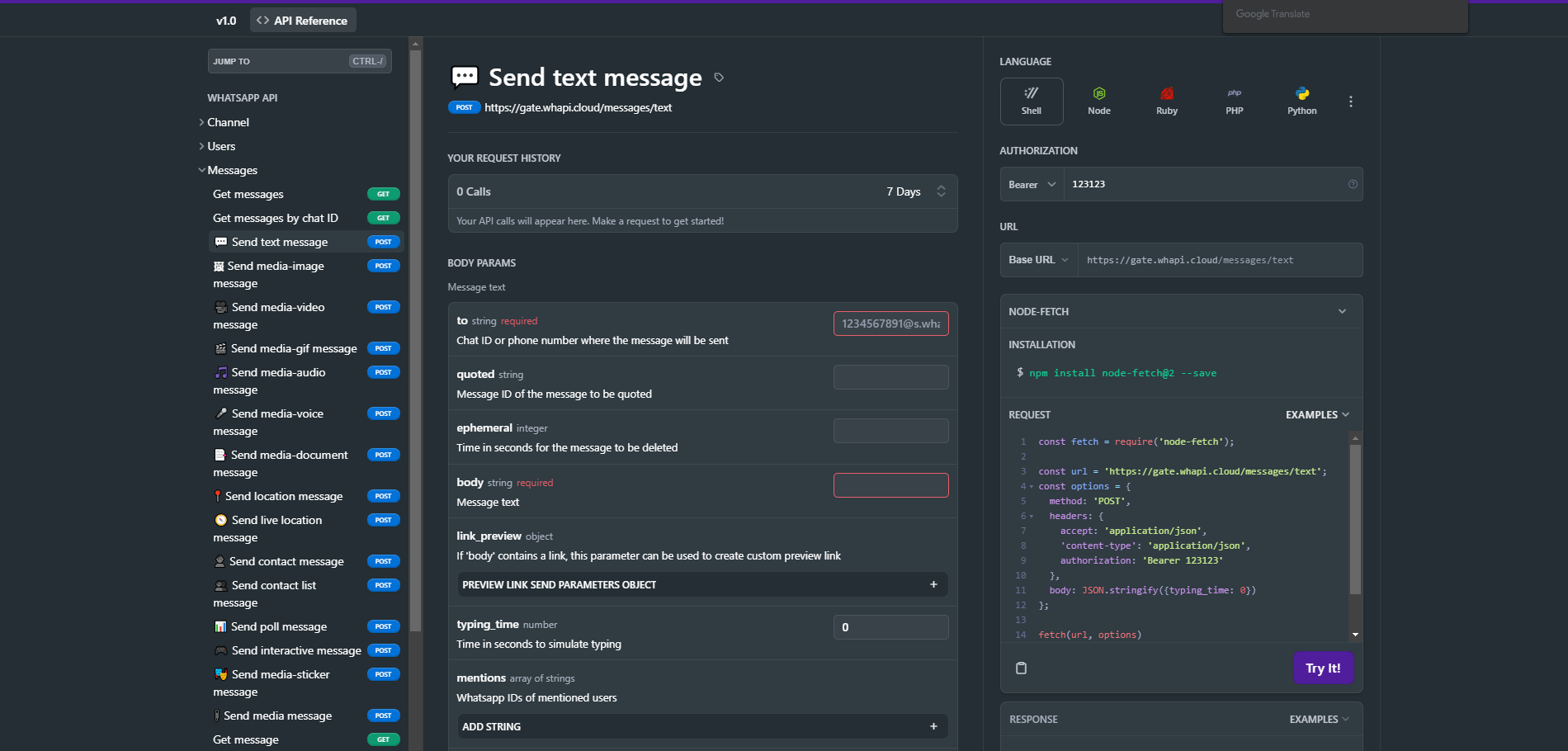Click the Send media-audio music note icon
The image size is (1568, 751).
220,372
